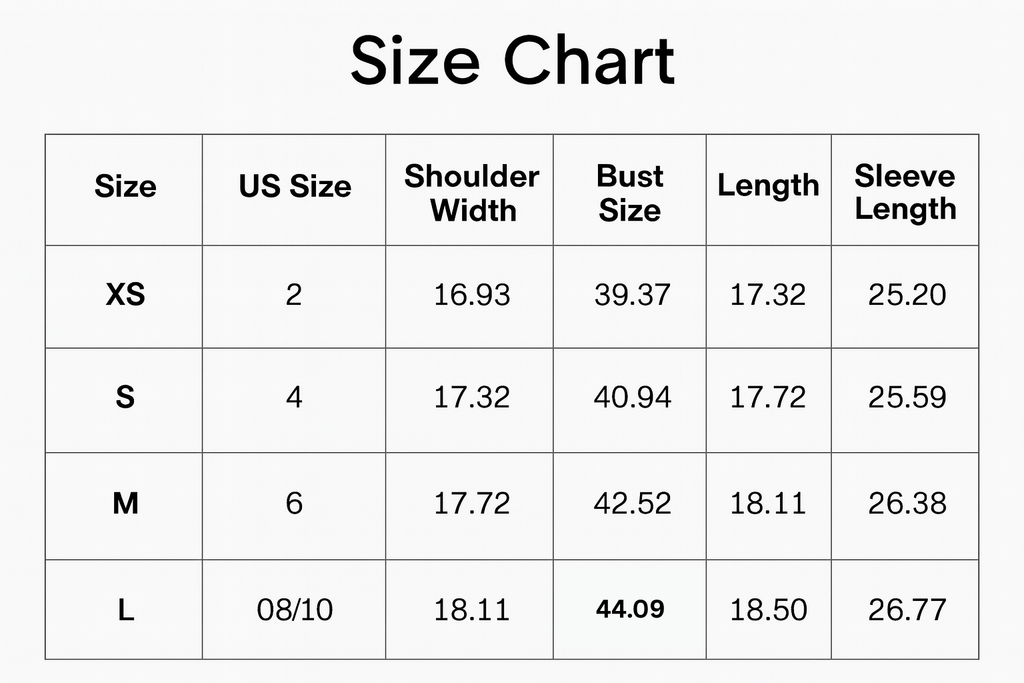The height and width of the screenshot is (683, 1024).
Task: Click the 42.52 bust size cell
Action: point(632,503)
